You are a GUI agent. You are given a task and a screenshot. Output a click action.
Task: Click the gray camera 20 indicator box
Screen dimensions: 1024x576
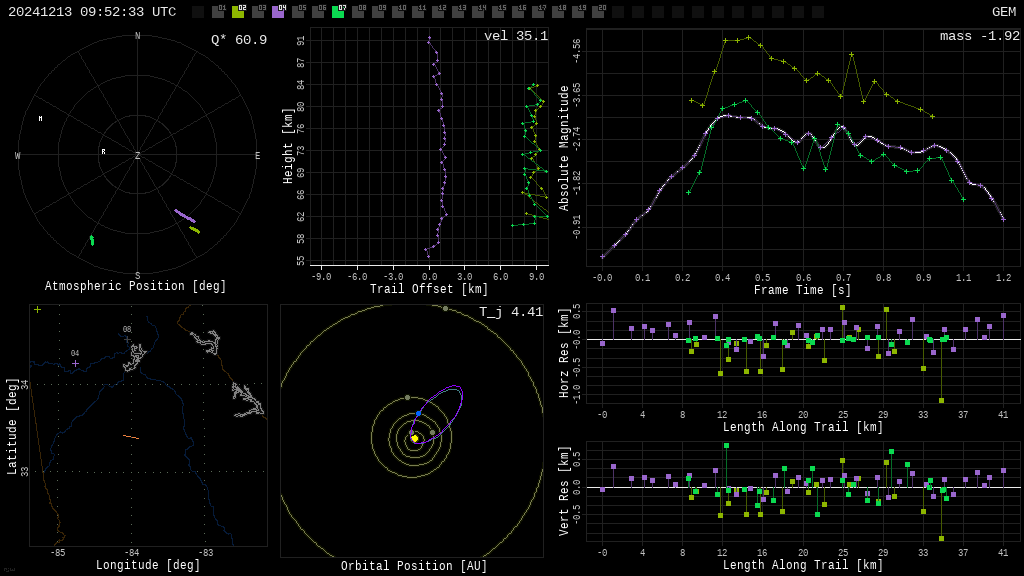tap(598, 12)
